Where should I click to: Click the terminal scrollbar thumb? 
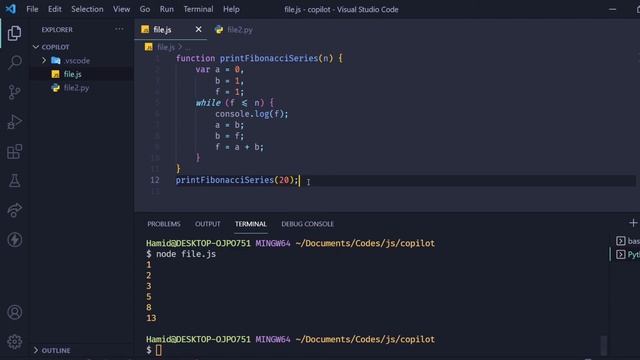tap(604, 345)
